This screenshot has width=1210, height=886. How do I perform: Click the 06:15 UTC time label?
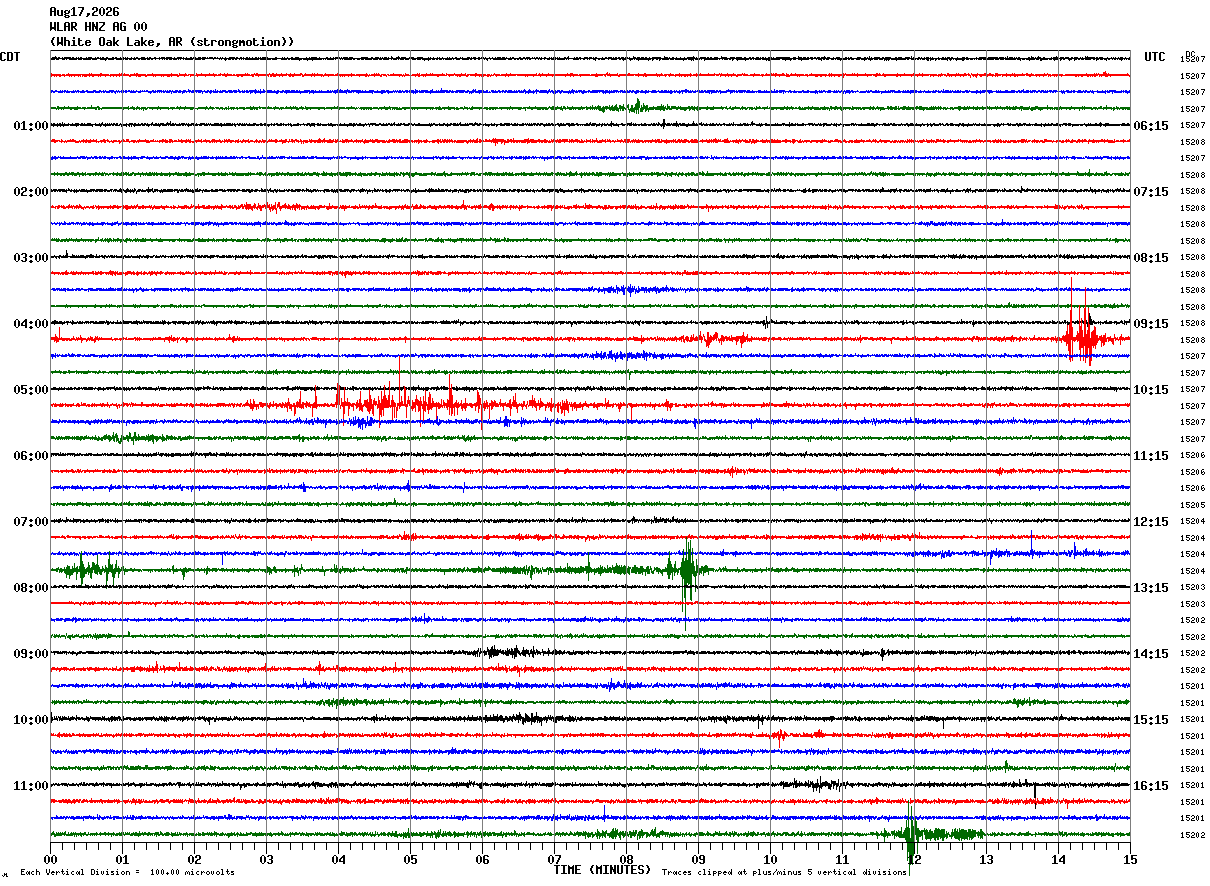(1151, 126)
